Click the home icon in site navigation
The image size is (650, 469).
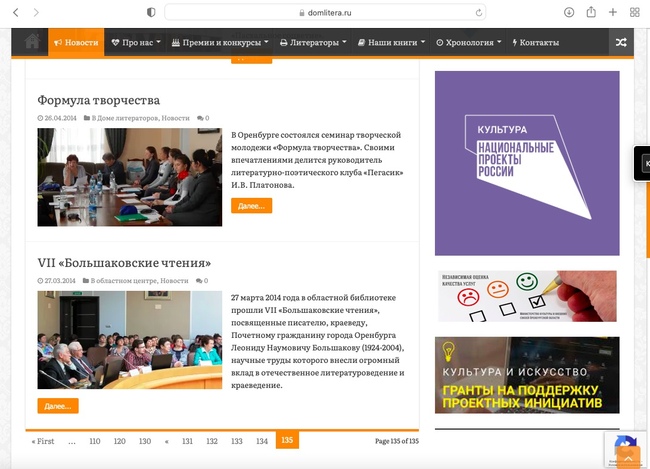(32, 42)
